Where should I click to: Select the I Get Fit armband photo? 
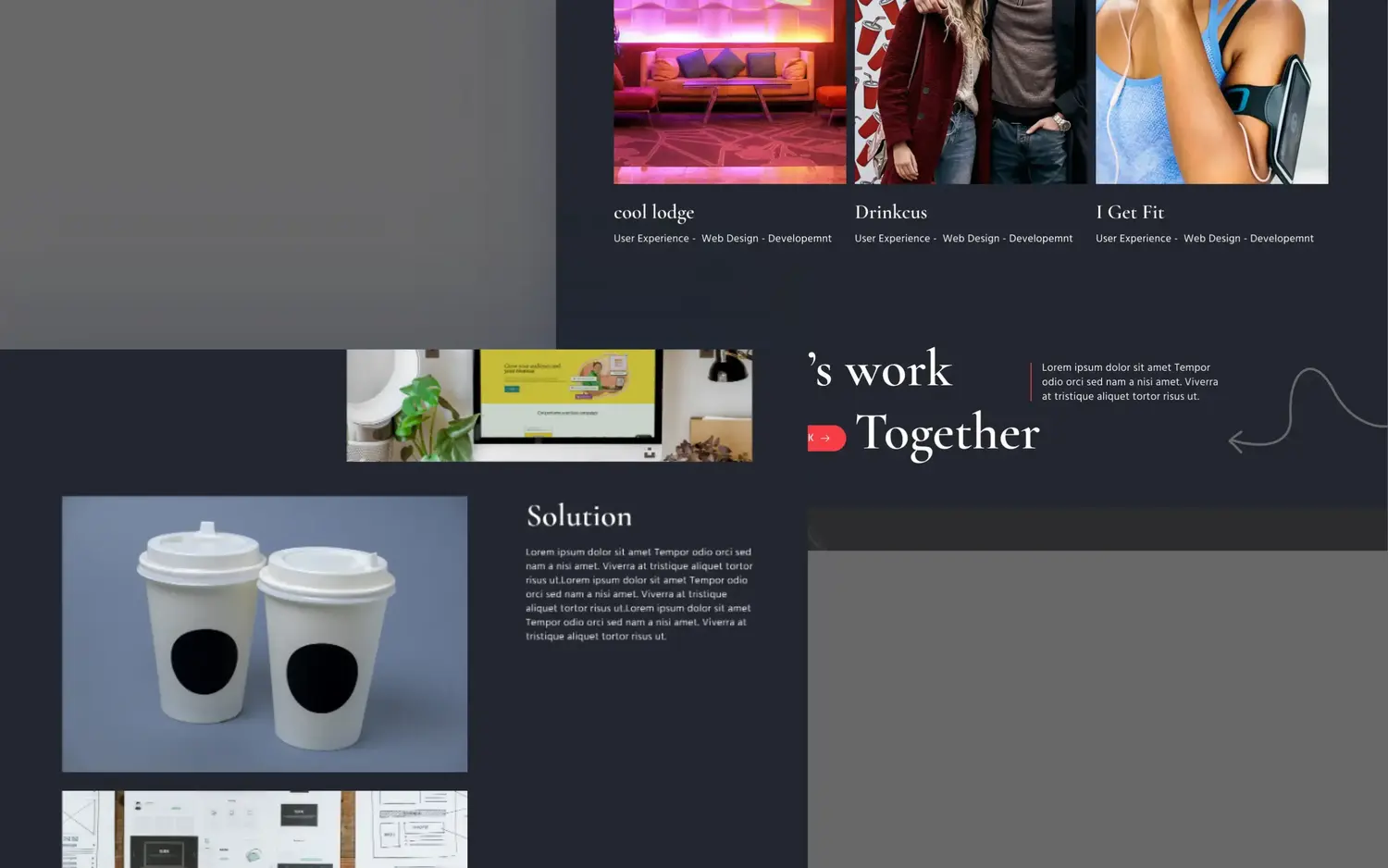[1211, 91]
